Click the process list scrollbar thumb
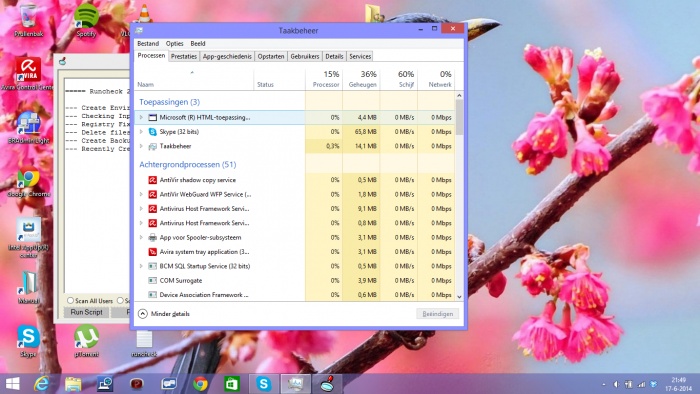 tap(459, 117)
